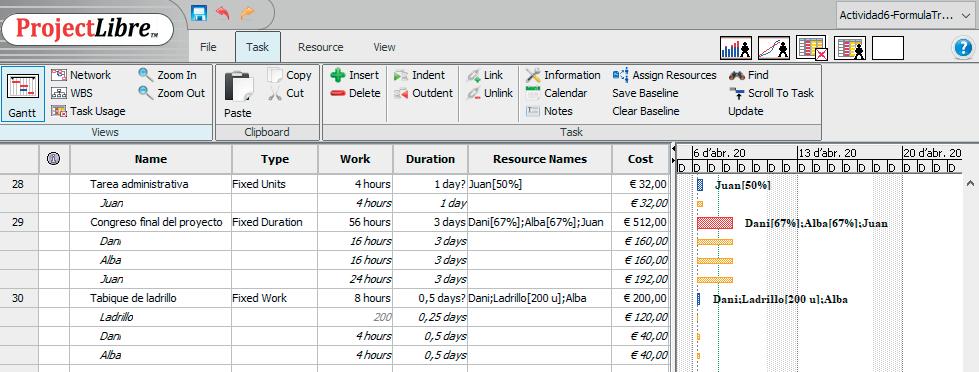The image size is (979, 372).
Task: Click the Name column header
Action: pyautogui.click(x=150, y=159)
